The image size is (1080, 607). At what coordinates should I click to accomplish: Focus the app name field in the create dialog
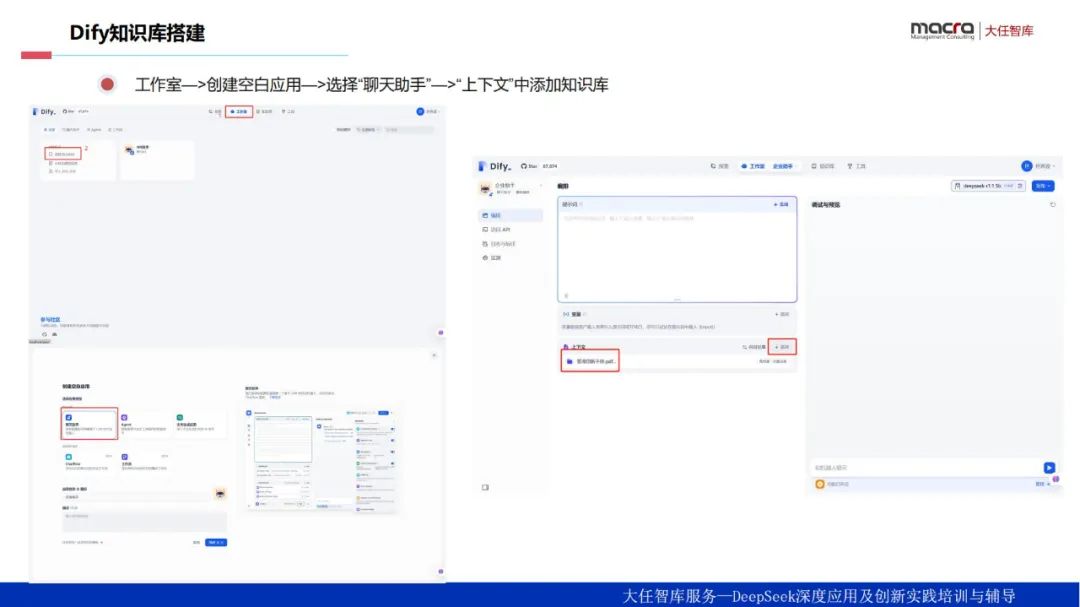coord(136,497)
